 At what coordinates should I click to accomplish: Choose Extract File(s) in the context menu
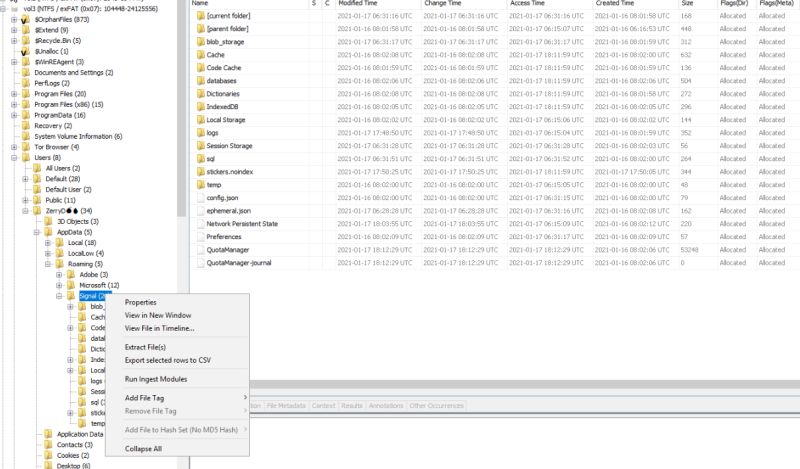pos(145,347)
